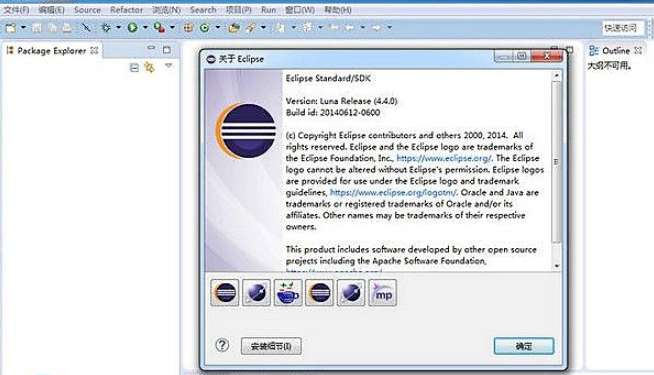Open the 编辑(E) menu
This screenshot has height=375, width=654.
coord(51,10)
